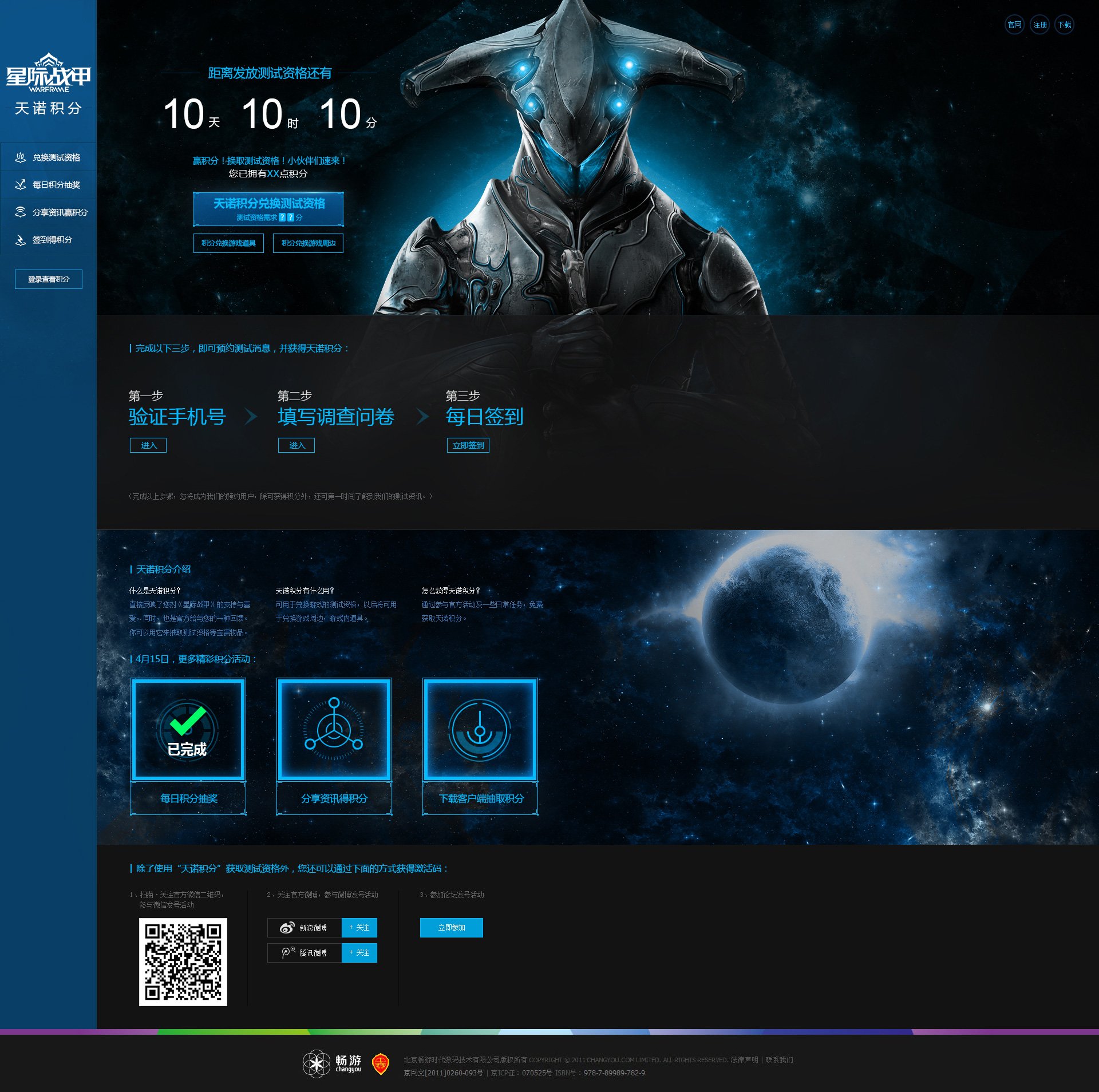Follow 新浪微博 with + 关注
The image size is (1099, 1092).
(x=359, y=928)
